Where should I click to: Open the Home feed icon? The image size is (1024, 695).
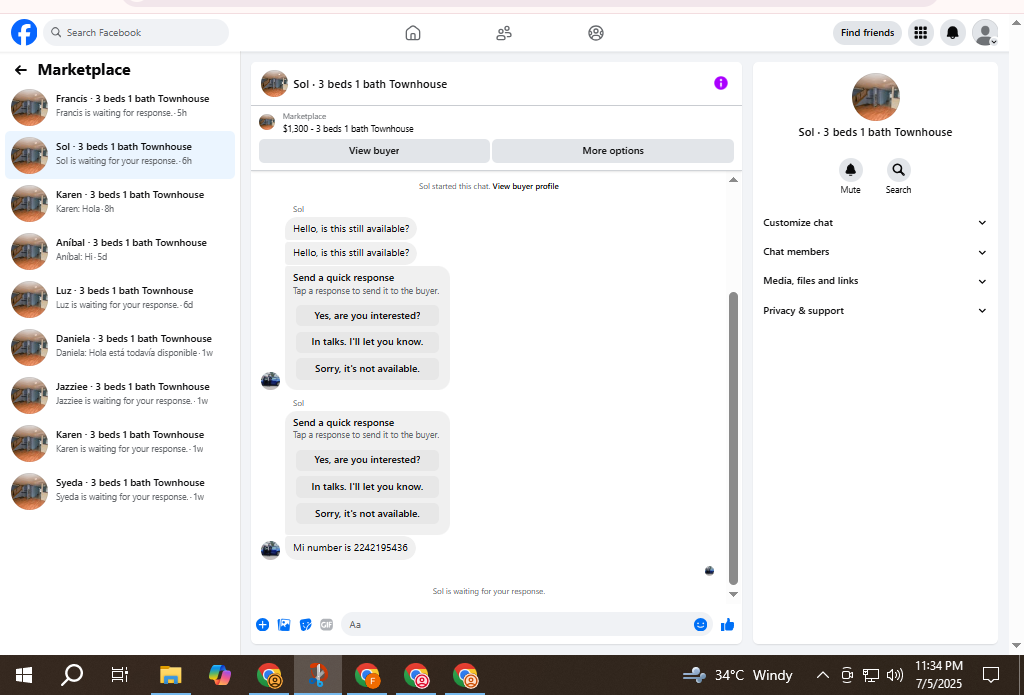pyautogui.click(x=413, y=33)
